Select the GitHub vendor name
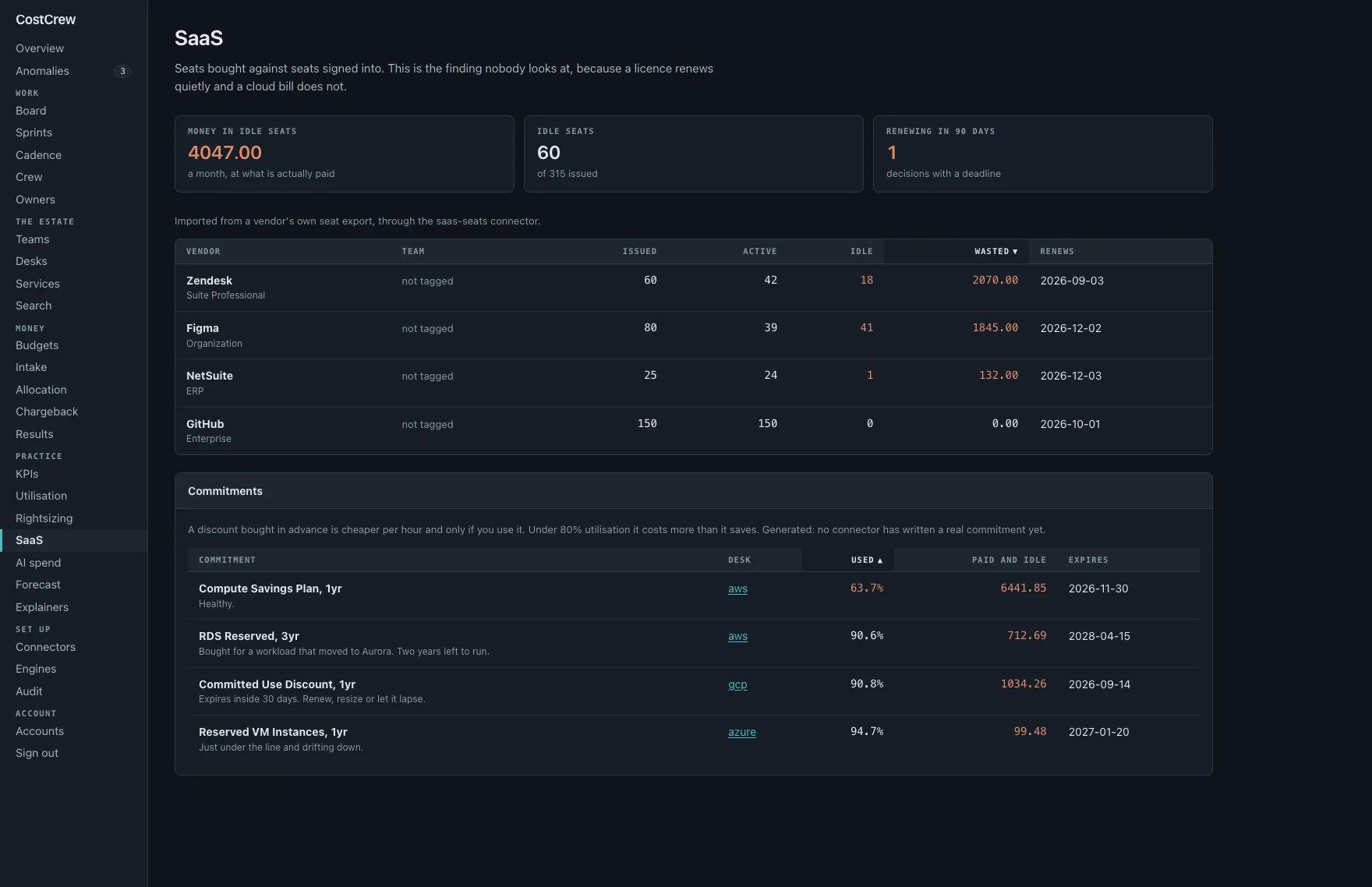This screenshot has height=887, width=1372. click(x=205, y=424)
